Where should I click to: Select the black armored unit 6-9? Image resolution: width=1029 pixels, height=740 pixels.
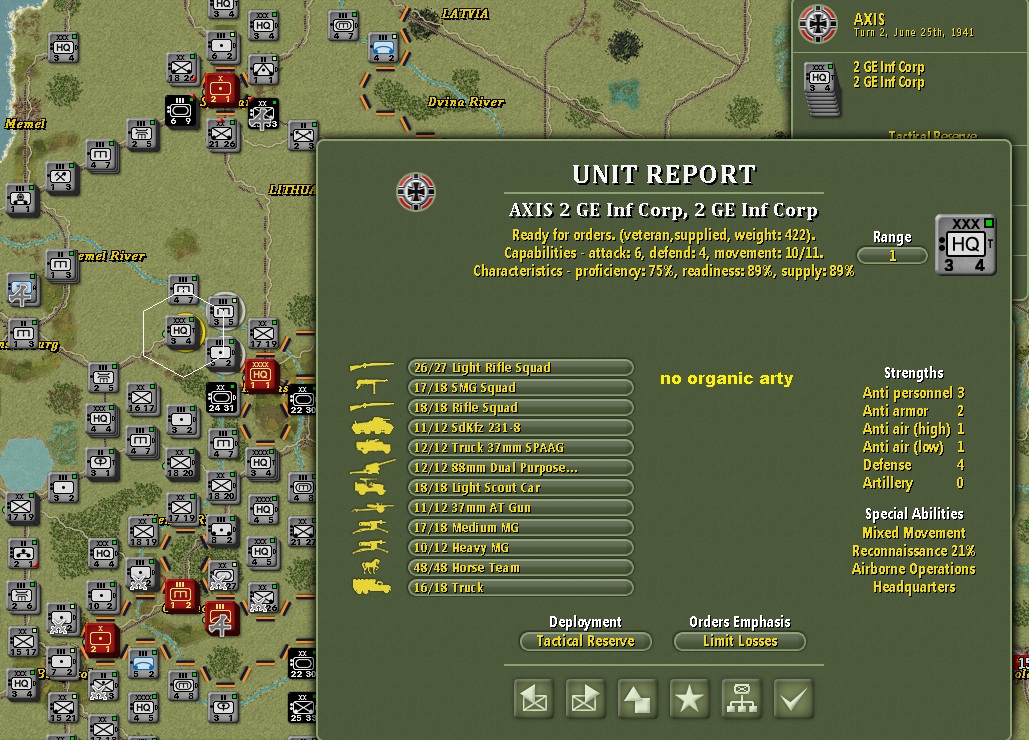[x=180, y=112]
